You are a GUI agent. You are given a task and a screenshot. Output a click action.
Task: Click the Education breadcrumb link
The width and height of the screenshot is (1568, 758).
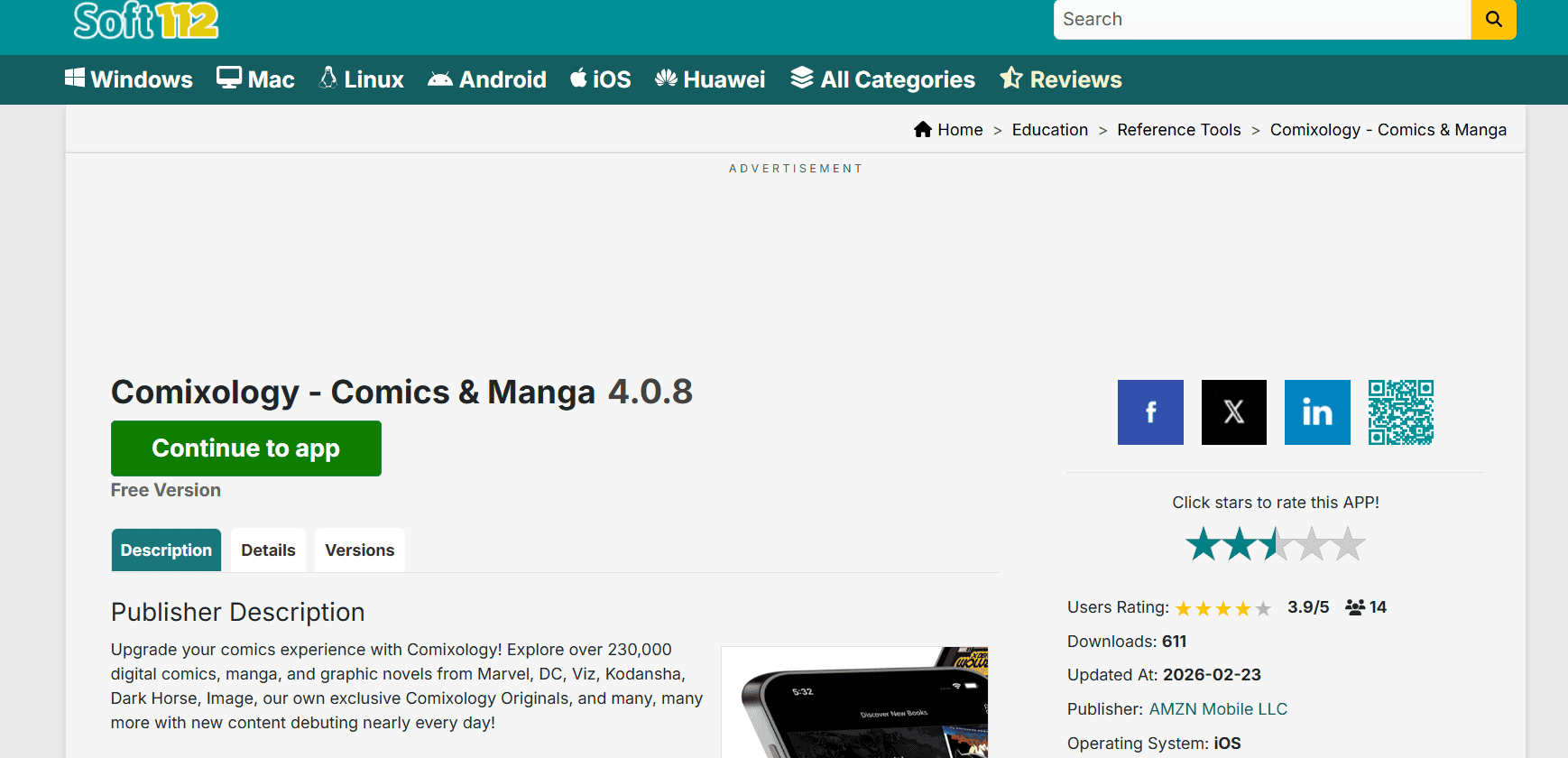click(x=1050, y=130)
